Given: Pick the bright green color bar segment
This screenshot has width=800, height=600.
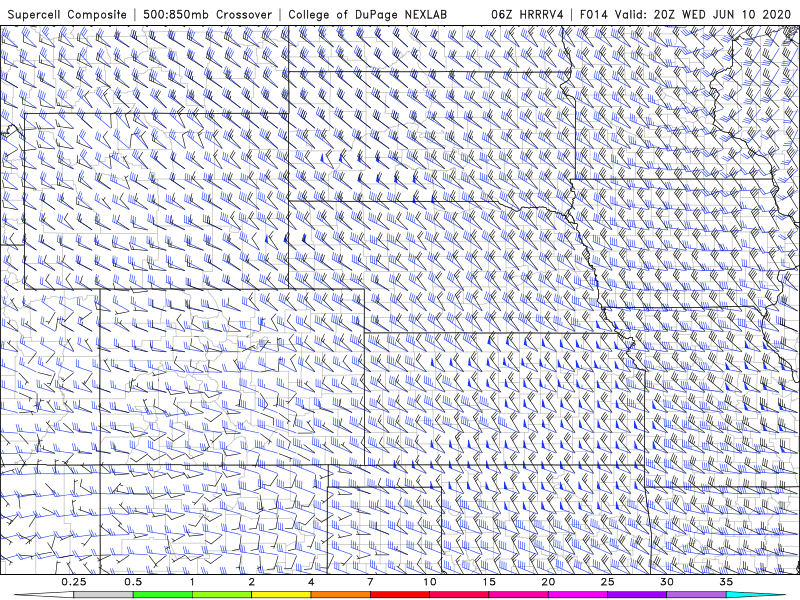Looking at the screenshot, I should [163, 595].
